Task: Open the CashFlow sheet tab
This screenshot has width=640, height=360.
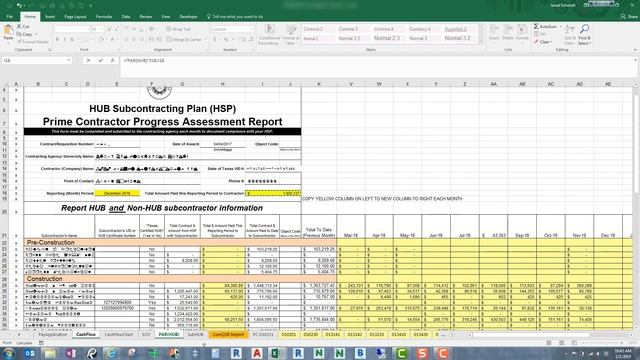Action: (86, 334)
